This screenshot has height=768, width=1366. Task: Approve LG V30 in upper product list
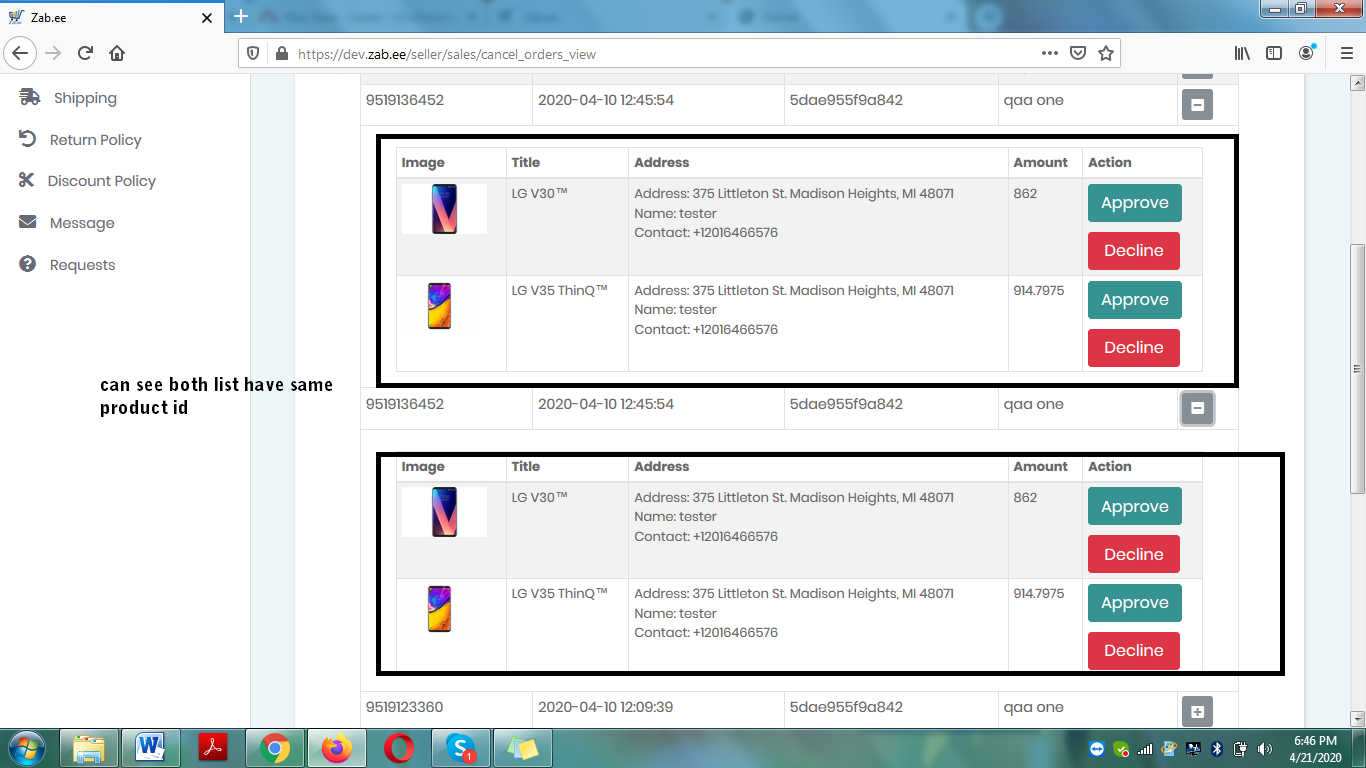[x=1134, y=203]
